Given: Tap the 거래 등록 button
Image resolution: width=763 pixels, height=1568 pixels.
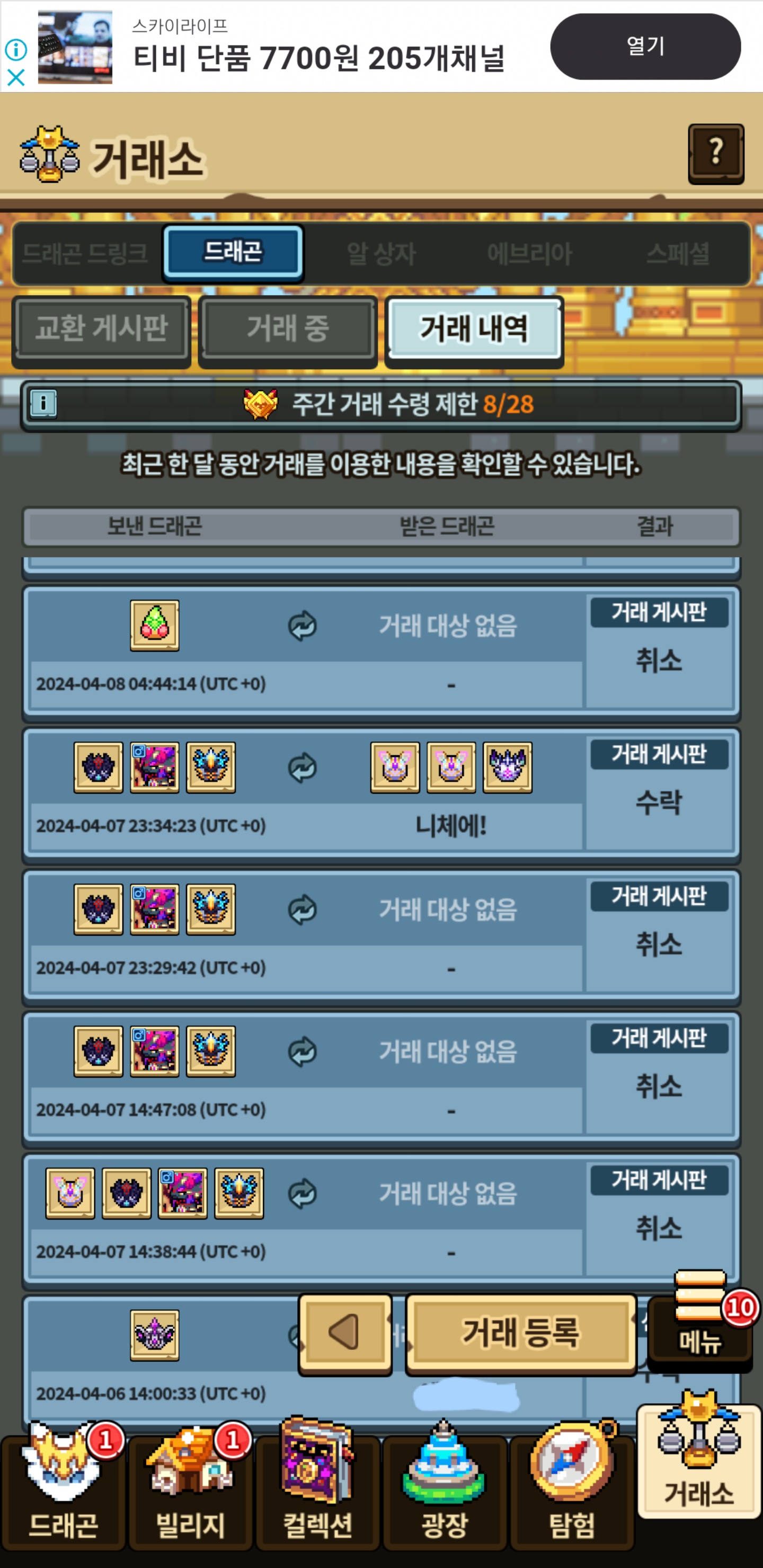Looking at the screenshot, I should coord(521,1333).
